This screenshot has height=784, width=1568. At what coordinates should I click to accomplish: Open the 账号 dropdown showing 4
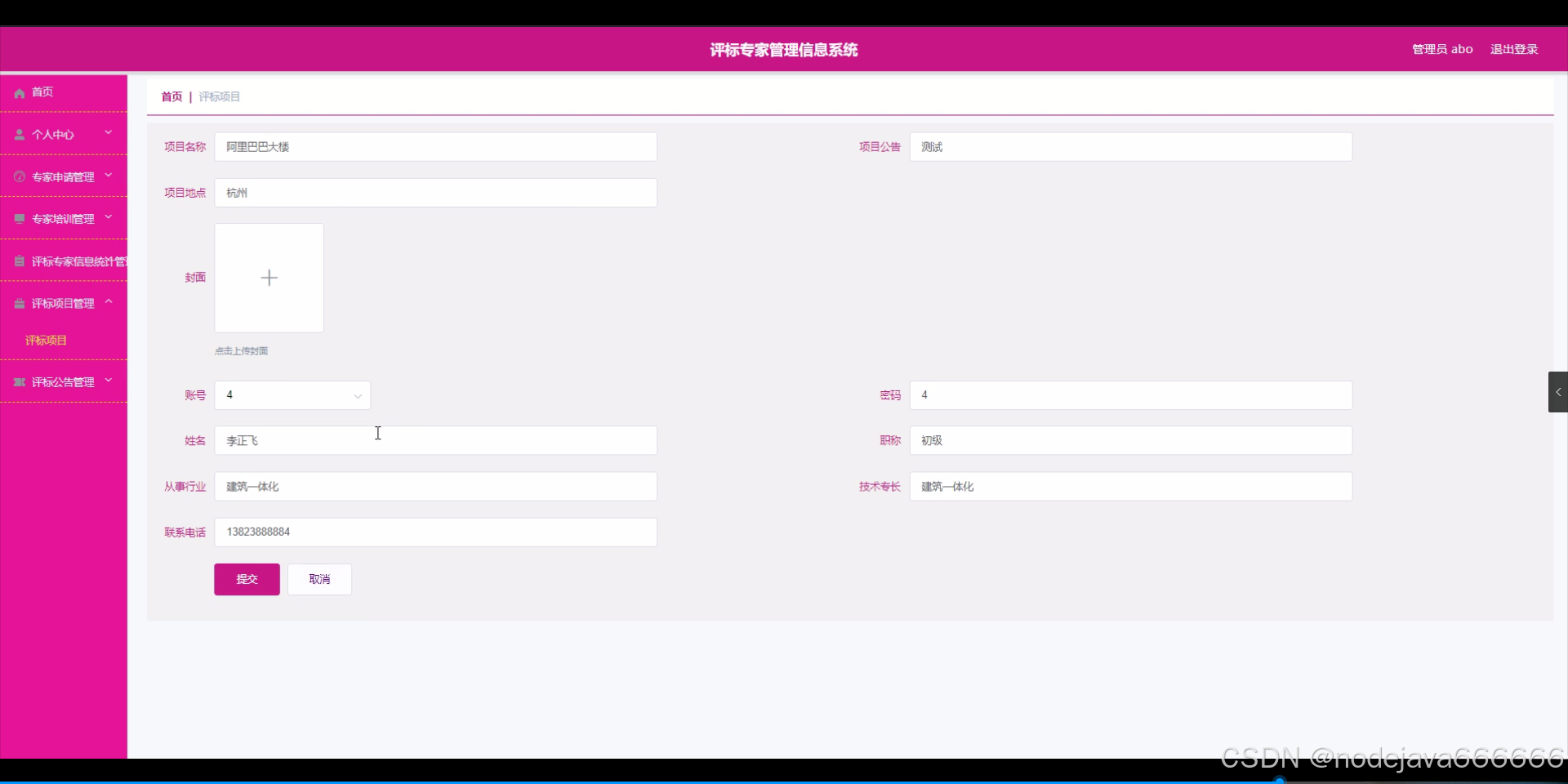(292, 395)
